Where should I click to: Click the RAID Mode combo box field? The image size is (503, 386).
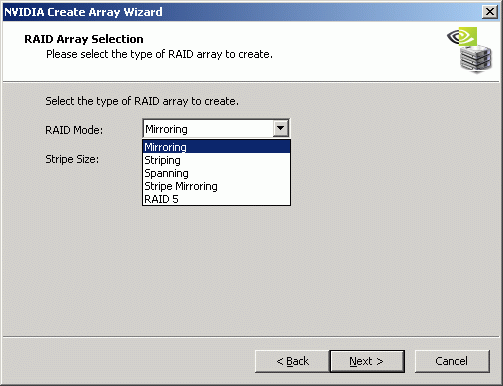coord(216,128)
